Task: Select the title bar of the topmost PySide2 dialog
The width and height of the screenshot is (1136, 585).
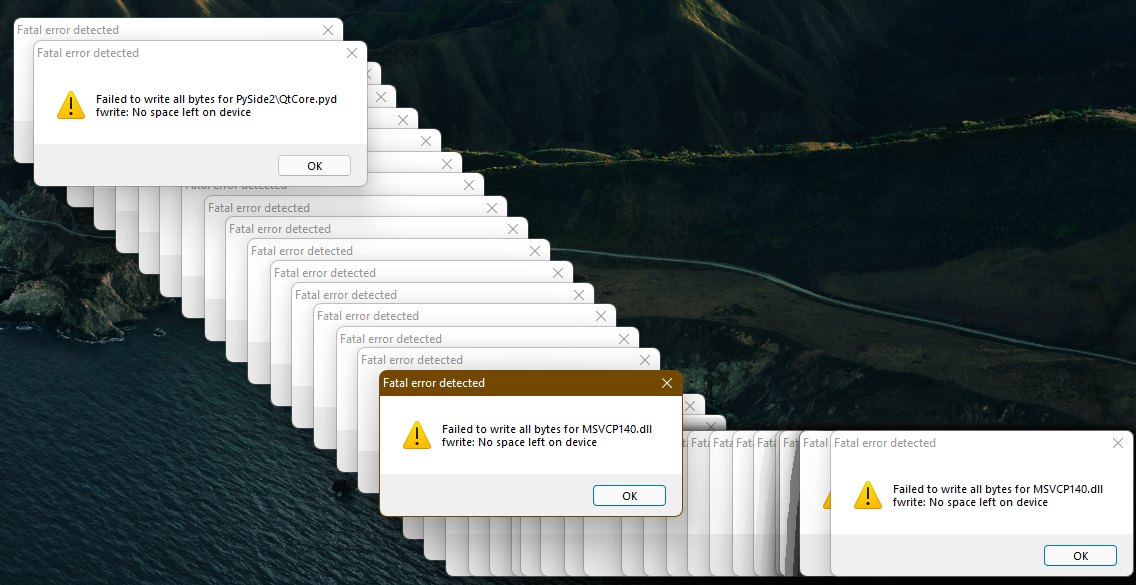Action: (x=150, y=52)
